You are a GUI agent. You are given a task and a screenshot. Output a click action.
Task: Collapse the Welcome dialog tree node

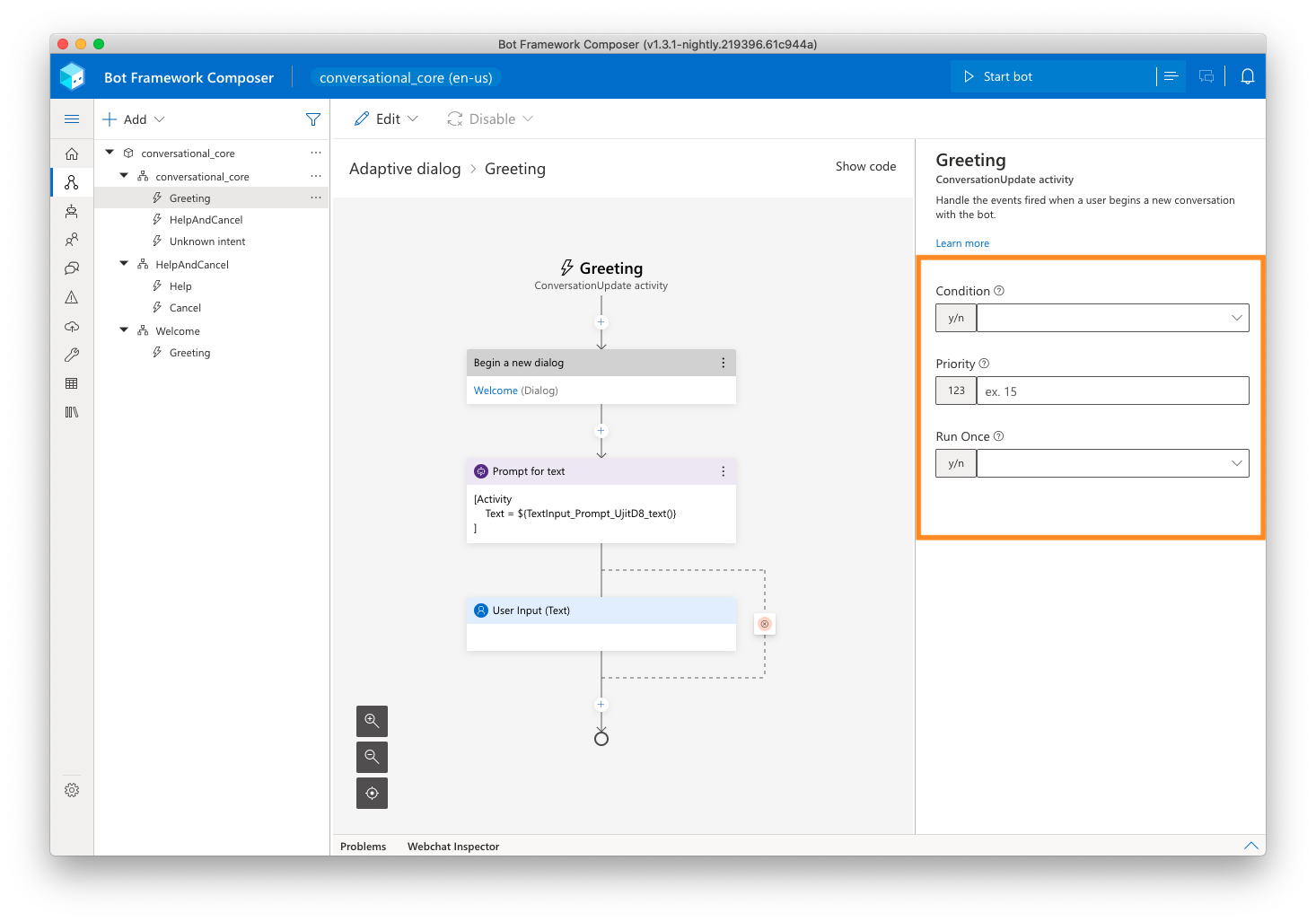[124, 330]
